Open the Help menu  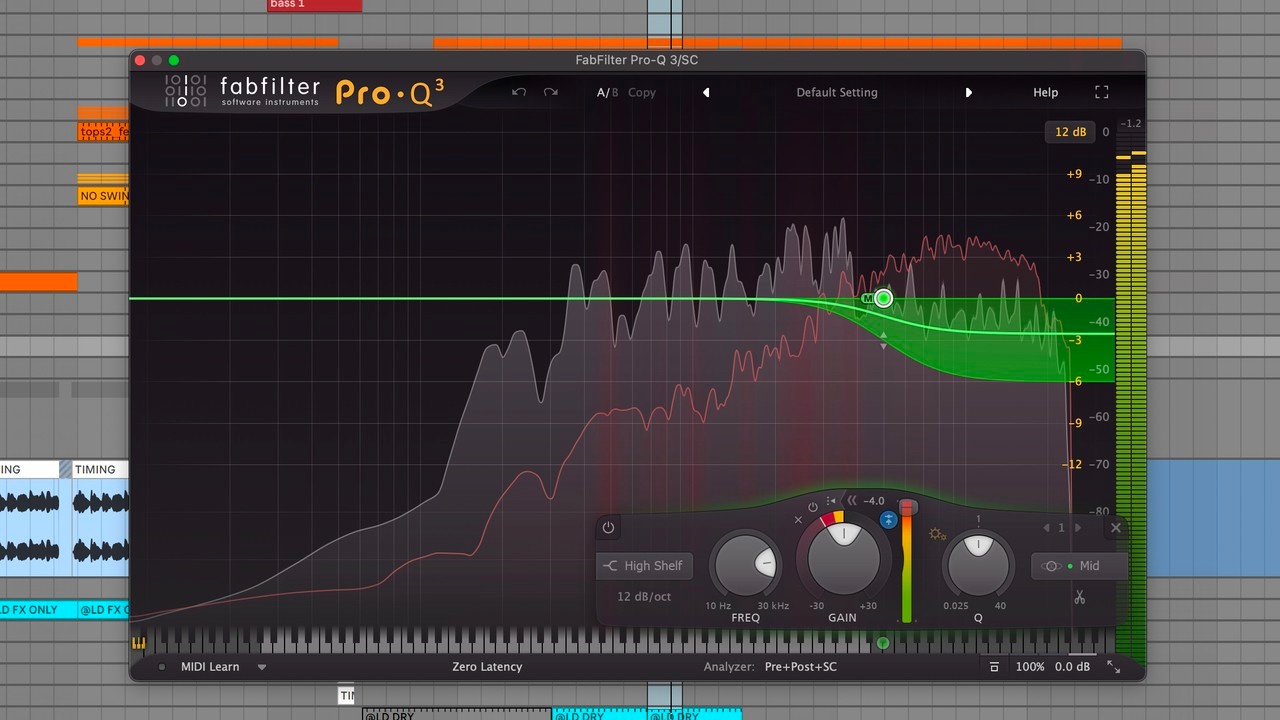pos(1045,92)
